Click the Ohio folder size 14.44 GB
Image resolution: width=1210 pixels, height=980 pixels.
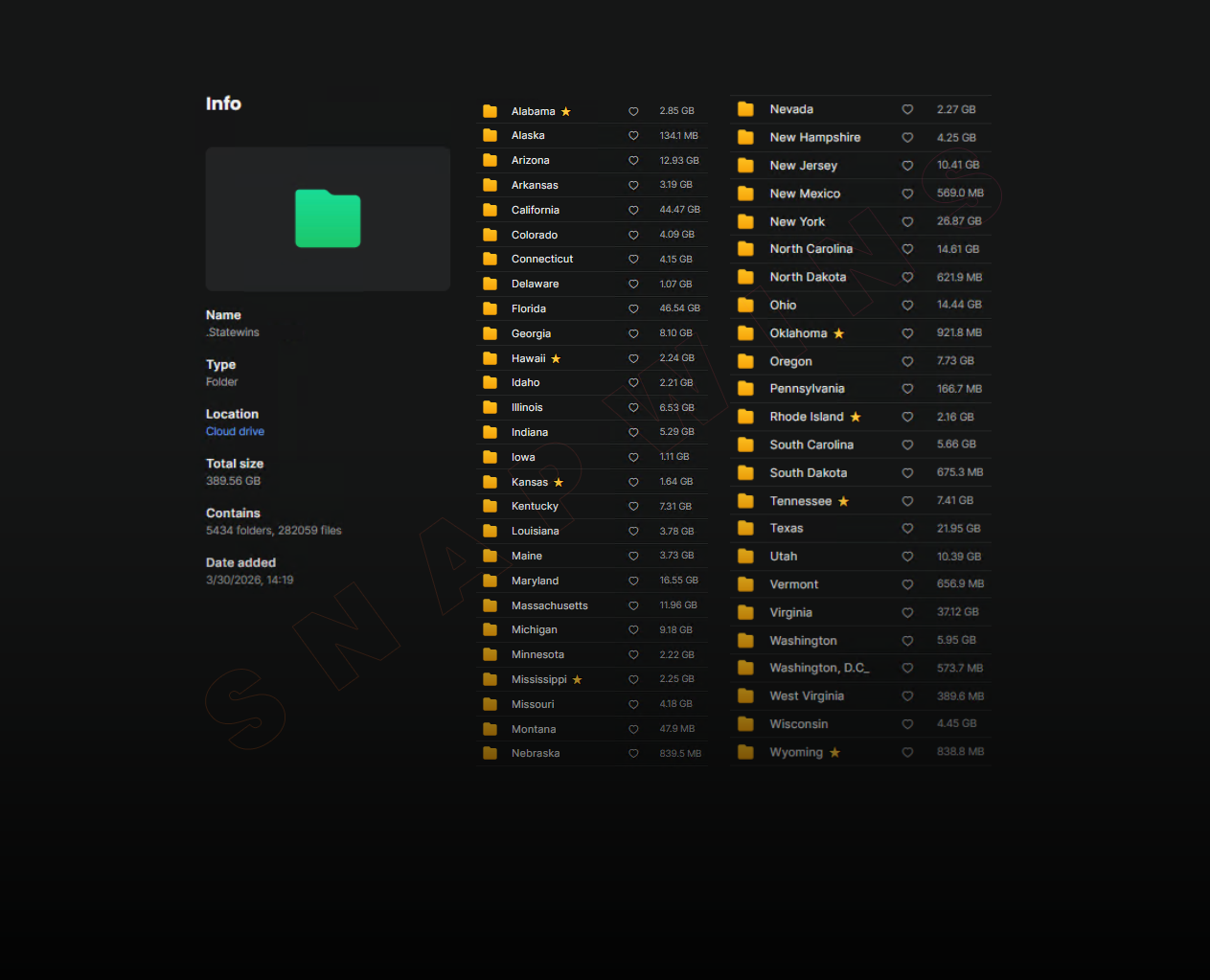click(958, 305)
